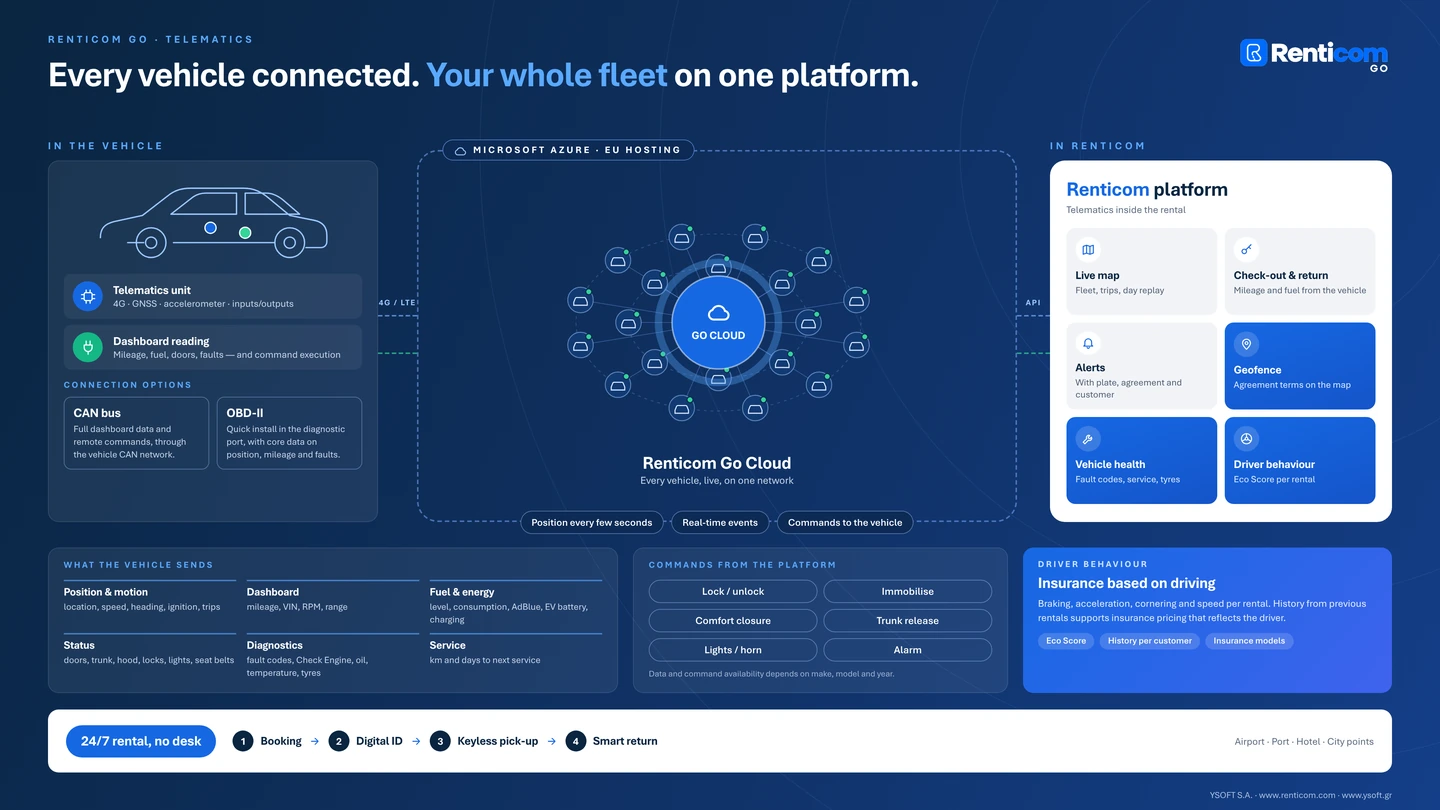
Task: Click the Alarm command pill
Action: (x=908, y=650)
